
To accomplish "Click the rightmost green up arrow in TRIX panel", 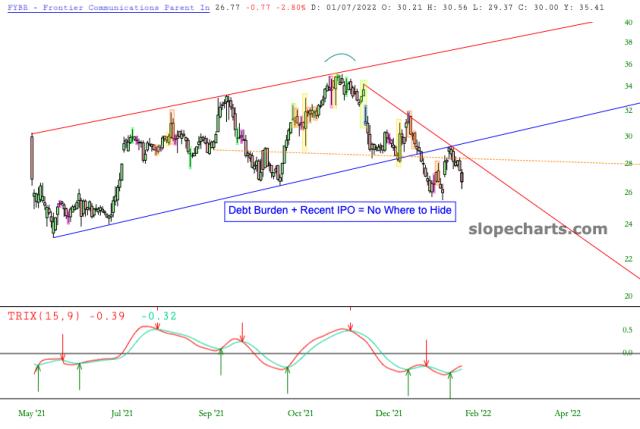I will 450,383.
